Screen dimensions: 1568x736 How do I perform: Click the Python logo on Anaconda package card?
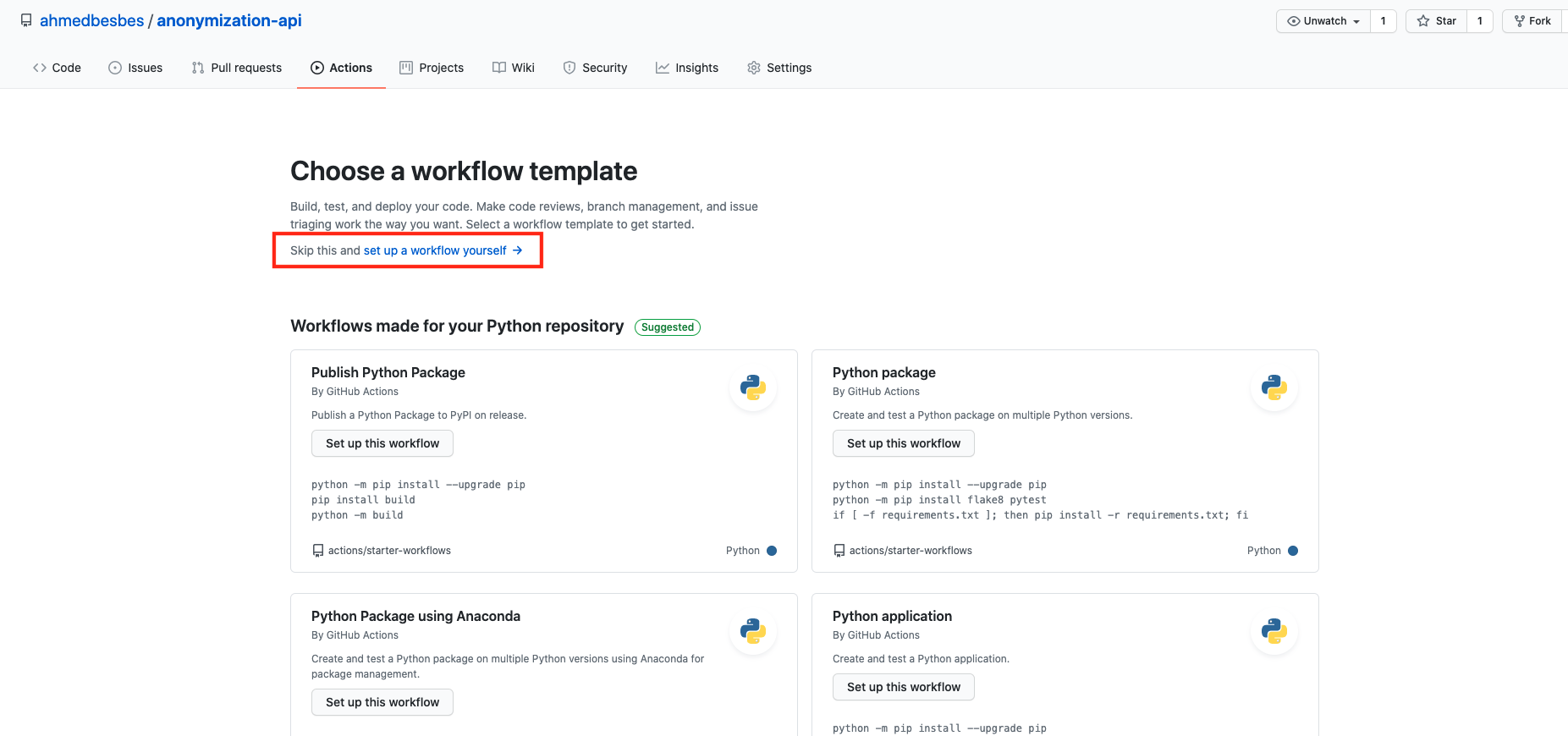(x=753, y=631)
